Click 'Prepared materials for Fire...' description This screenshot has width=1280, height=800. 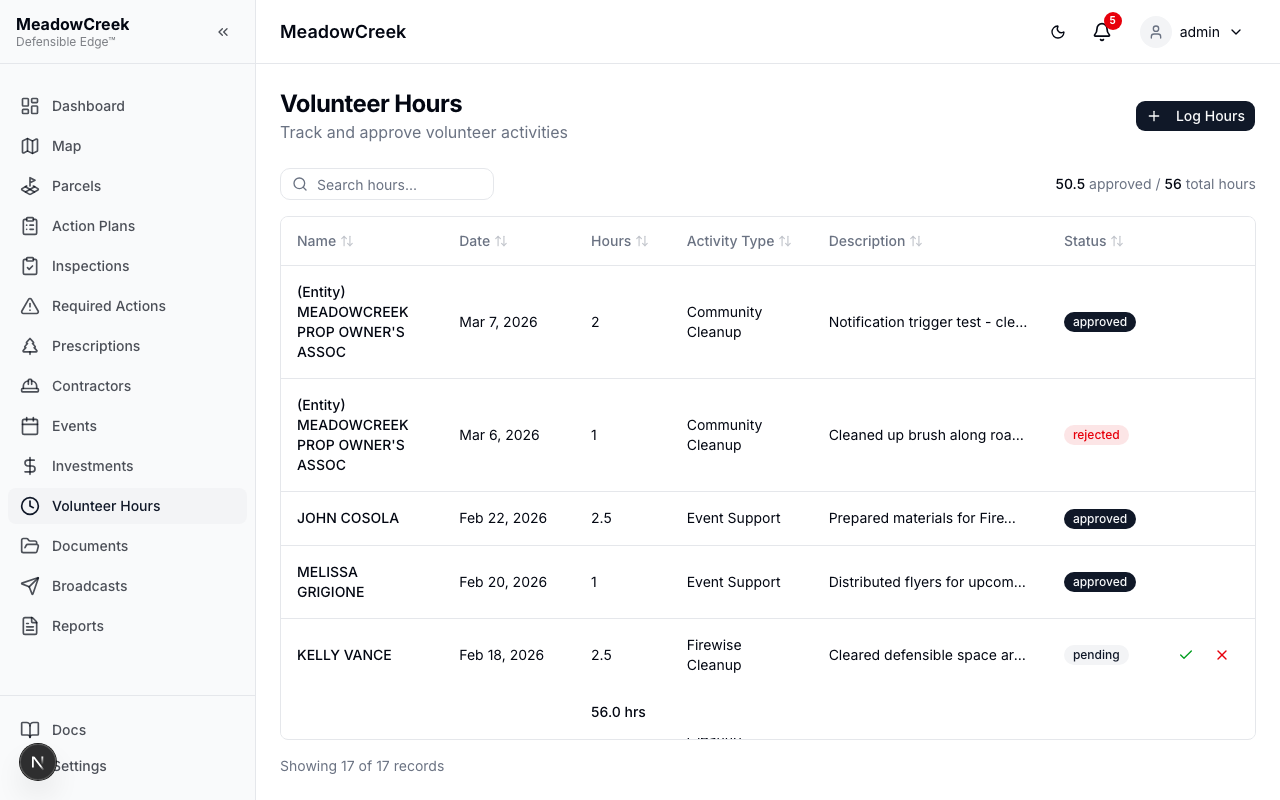tap(922, 518)
